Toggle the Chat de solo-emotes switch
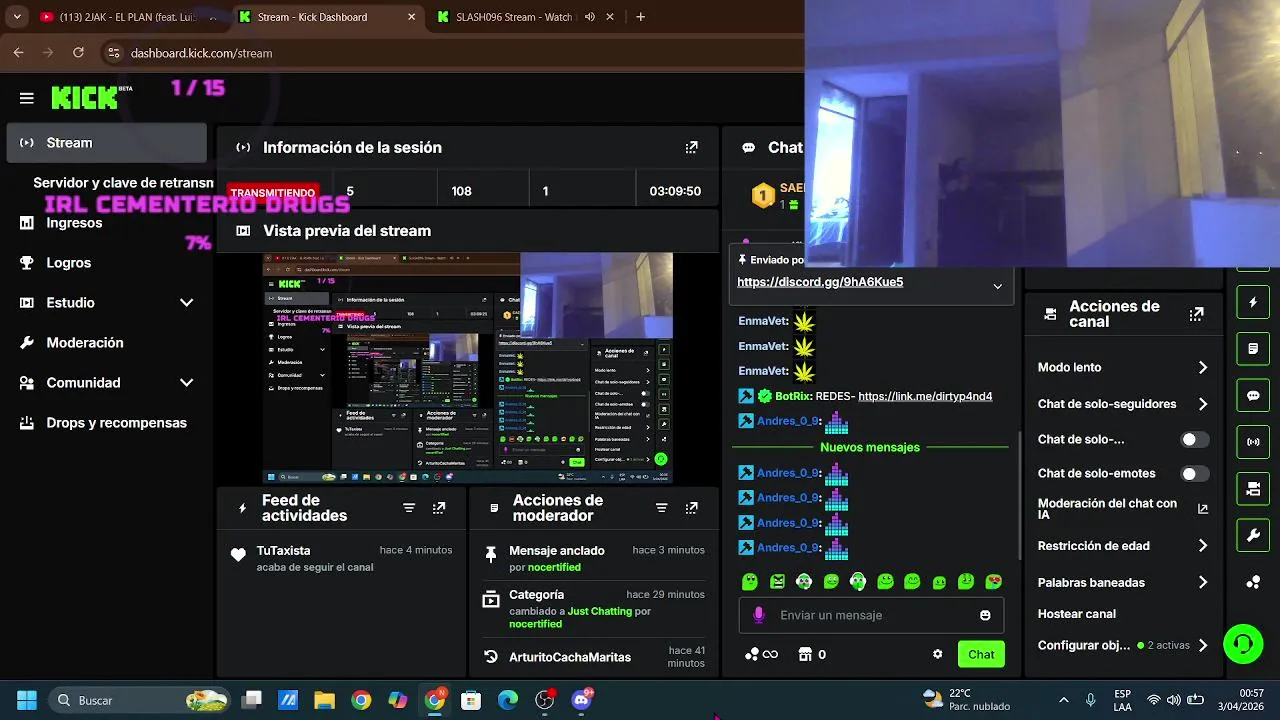Image resolution: width=1280 pixels, height=720 pixels. [1194, 474]
